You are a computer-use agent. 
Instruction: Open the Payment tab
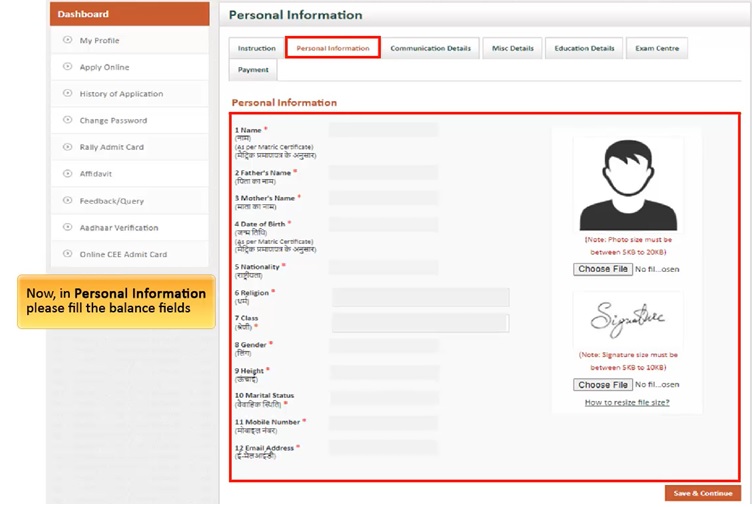(x=253, y=70)
